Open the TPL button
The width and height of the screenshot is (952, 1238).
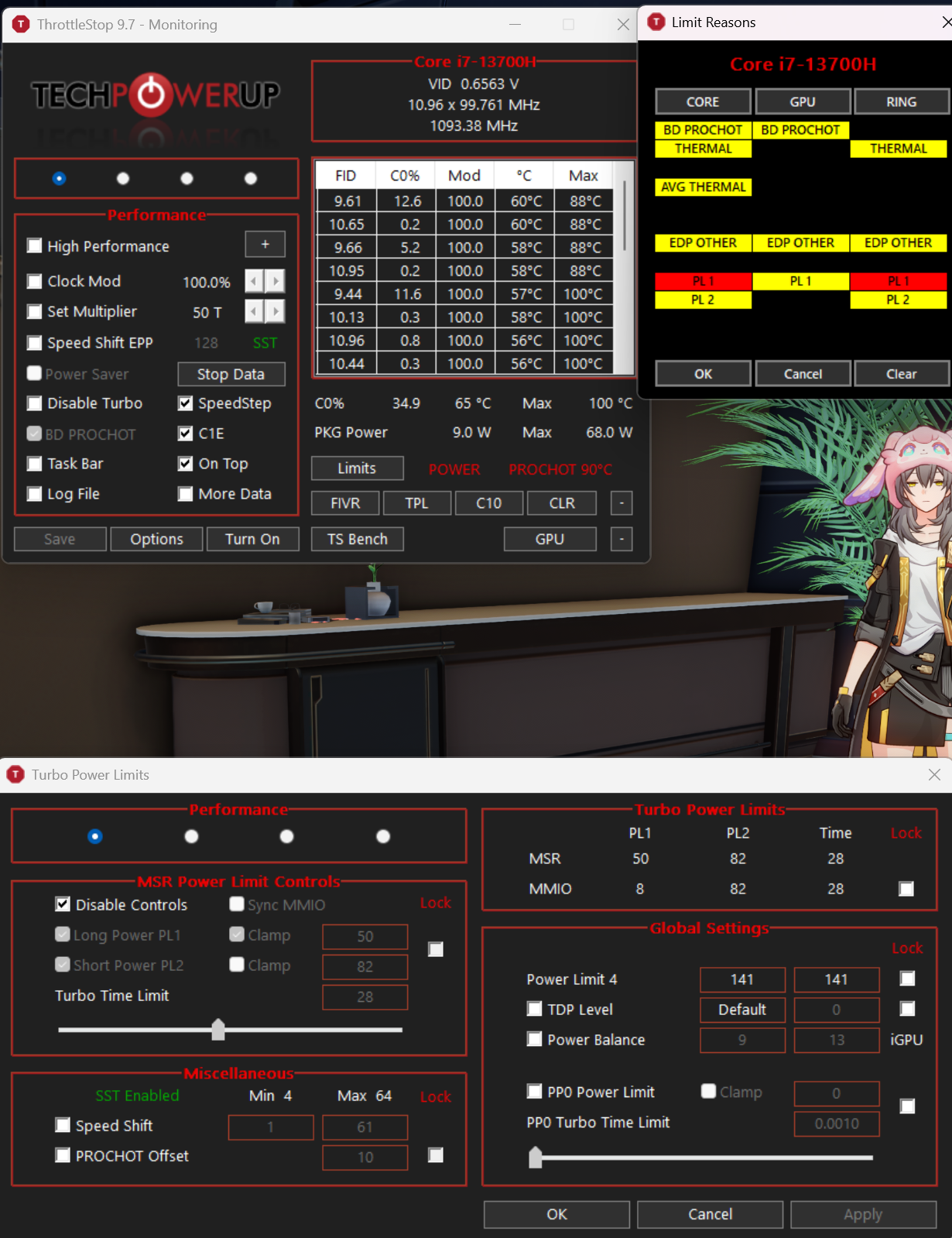(x=416, y=503)
